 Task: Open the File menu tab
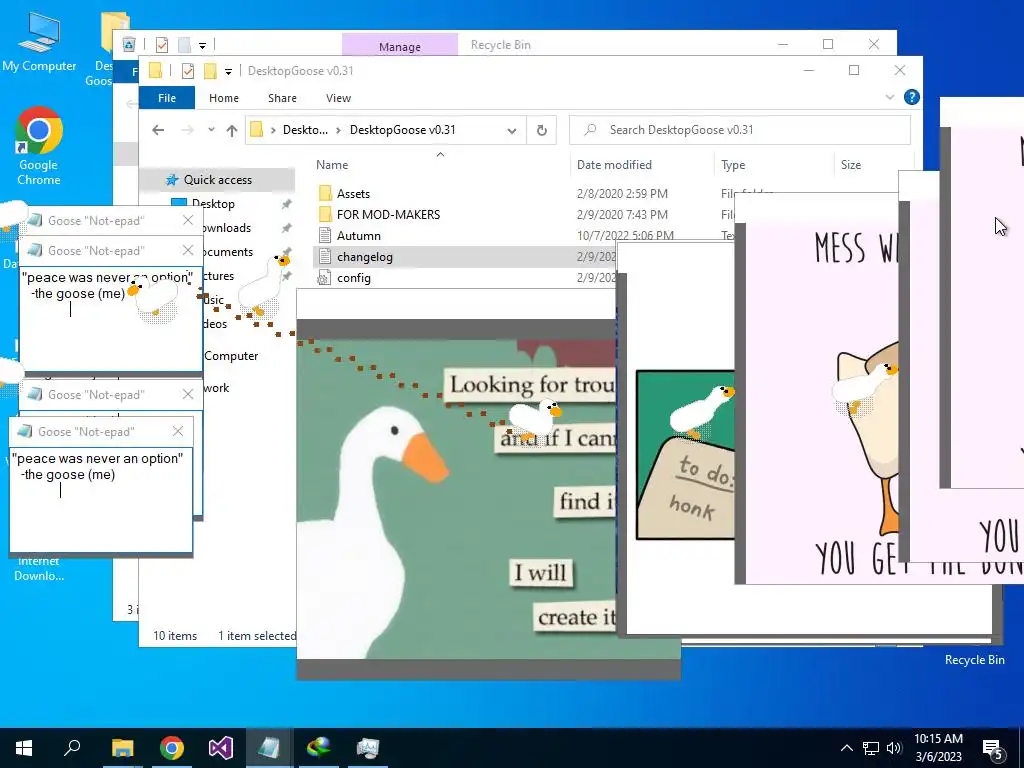167,98
